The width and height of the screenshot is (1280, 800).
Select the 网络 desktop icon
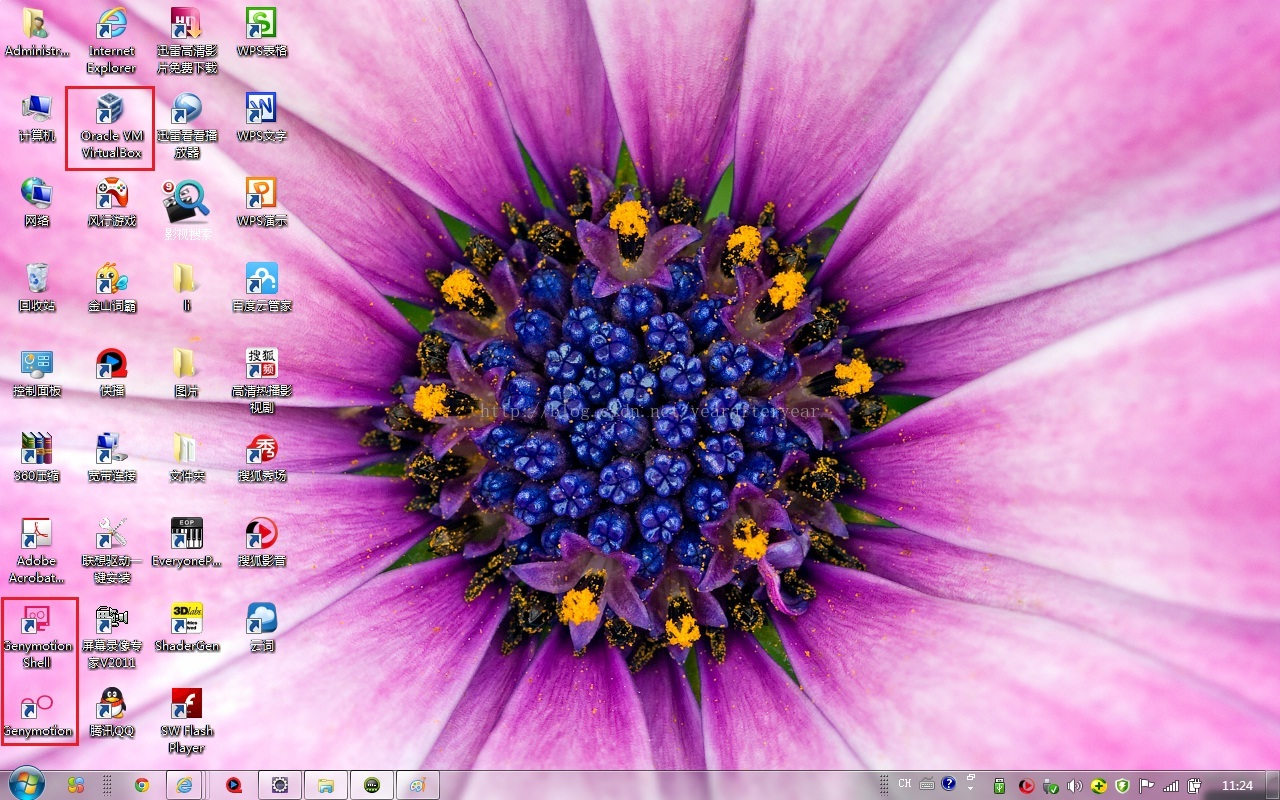pyautogui.click(x=37, y=203)
